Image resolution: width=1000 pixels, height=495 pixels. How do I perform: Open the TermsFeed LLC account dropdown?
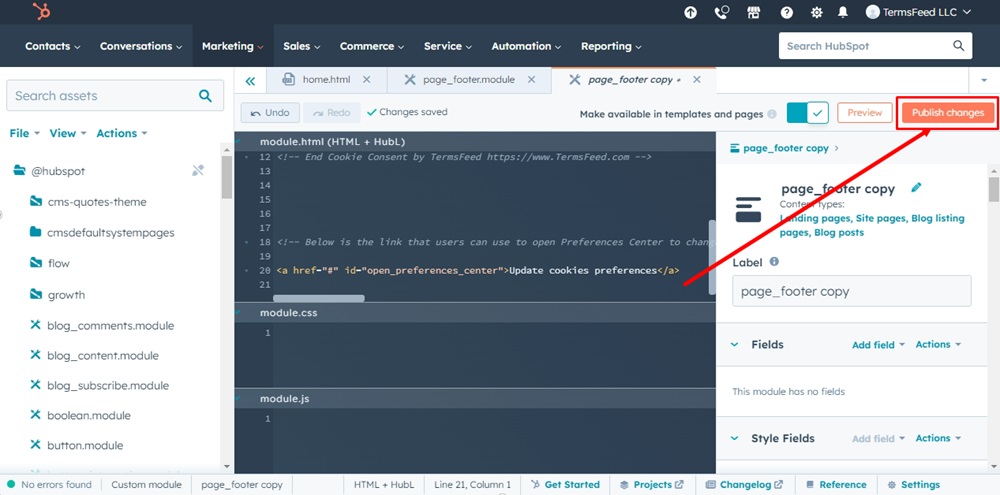point(918,12)
